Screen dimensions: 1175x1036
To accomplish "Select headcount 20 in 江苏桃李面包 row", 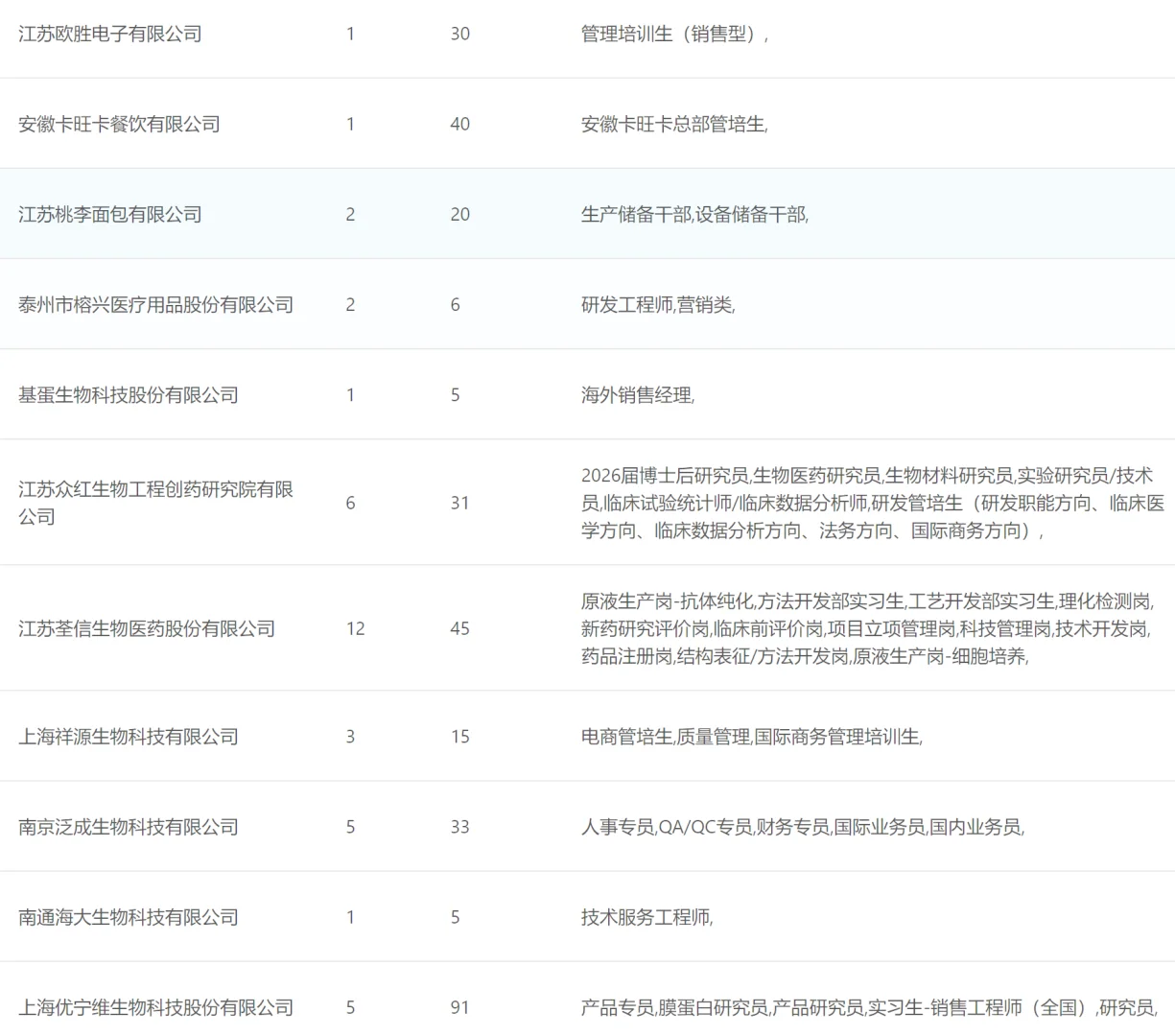I will click(x=460, y=214).
